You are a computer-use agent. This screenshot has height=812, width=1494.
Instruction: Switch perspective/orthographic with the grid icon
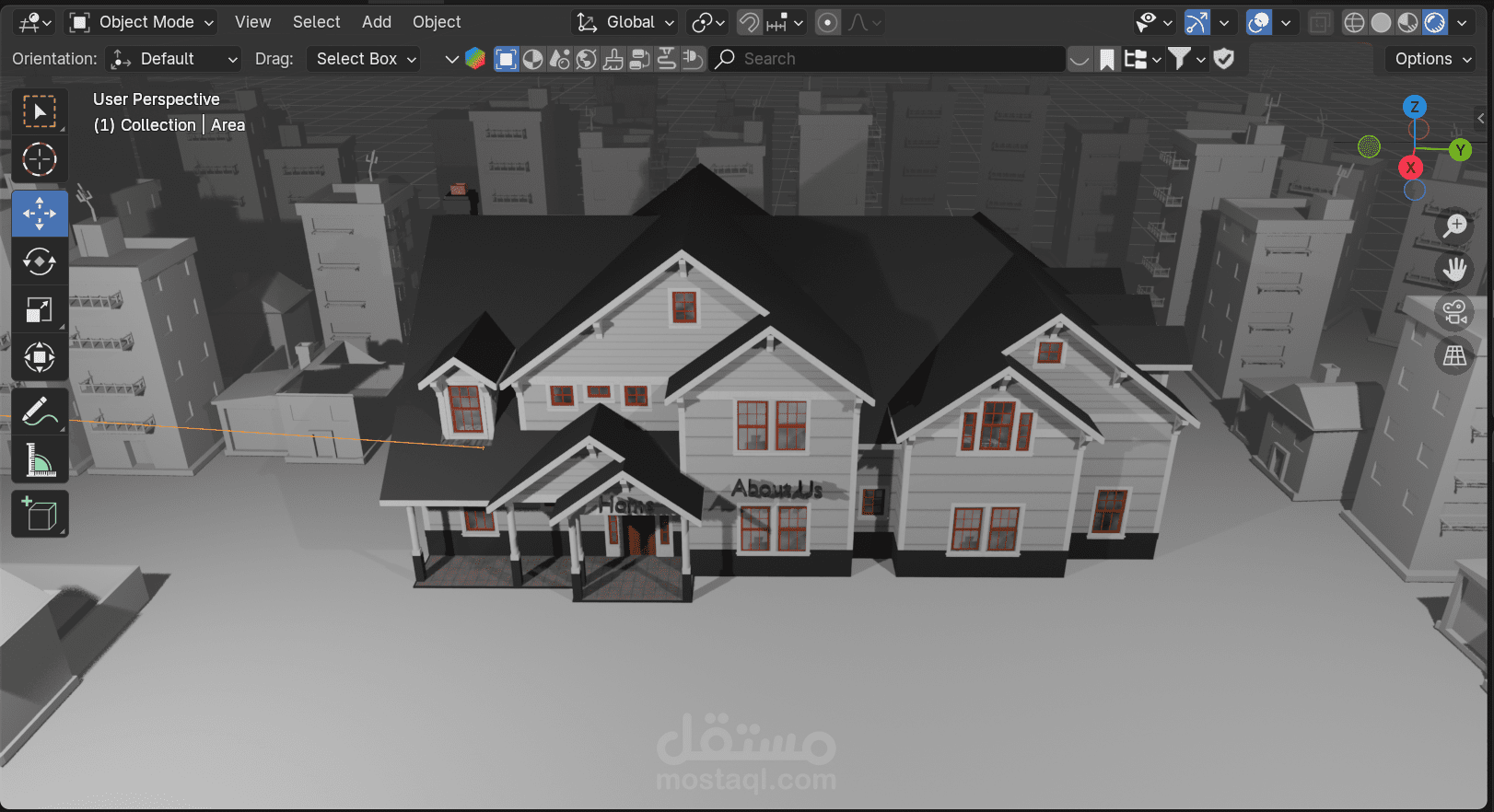pyautogui.click(x=1454, y=355)
